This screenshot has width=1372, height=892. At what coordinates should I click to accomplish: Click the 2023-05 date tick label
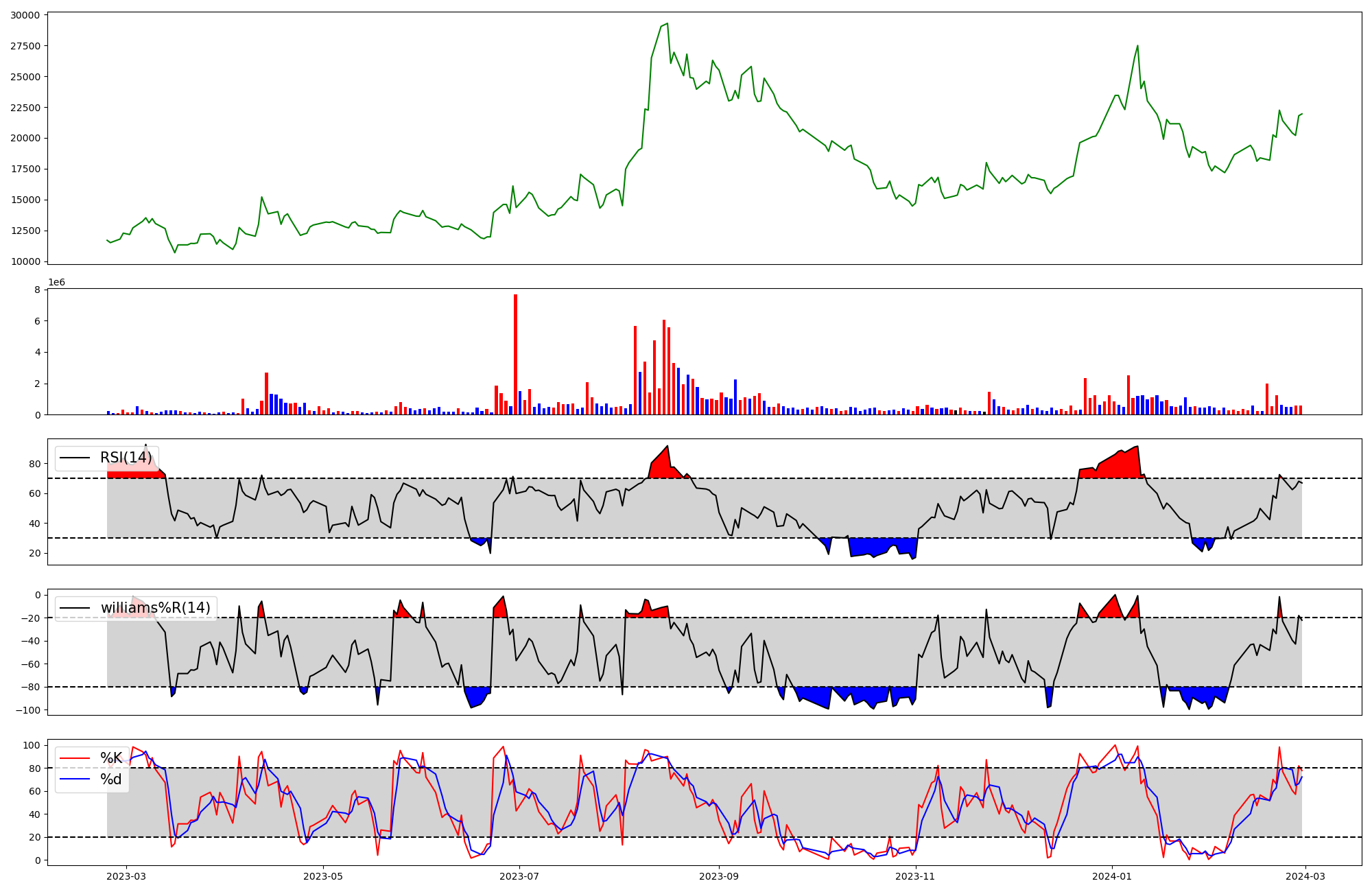tap(322, 876)
